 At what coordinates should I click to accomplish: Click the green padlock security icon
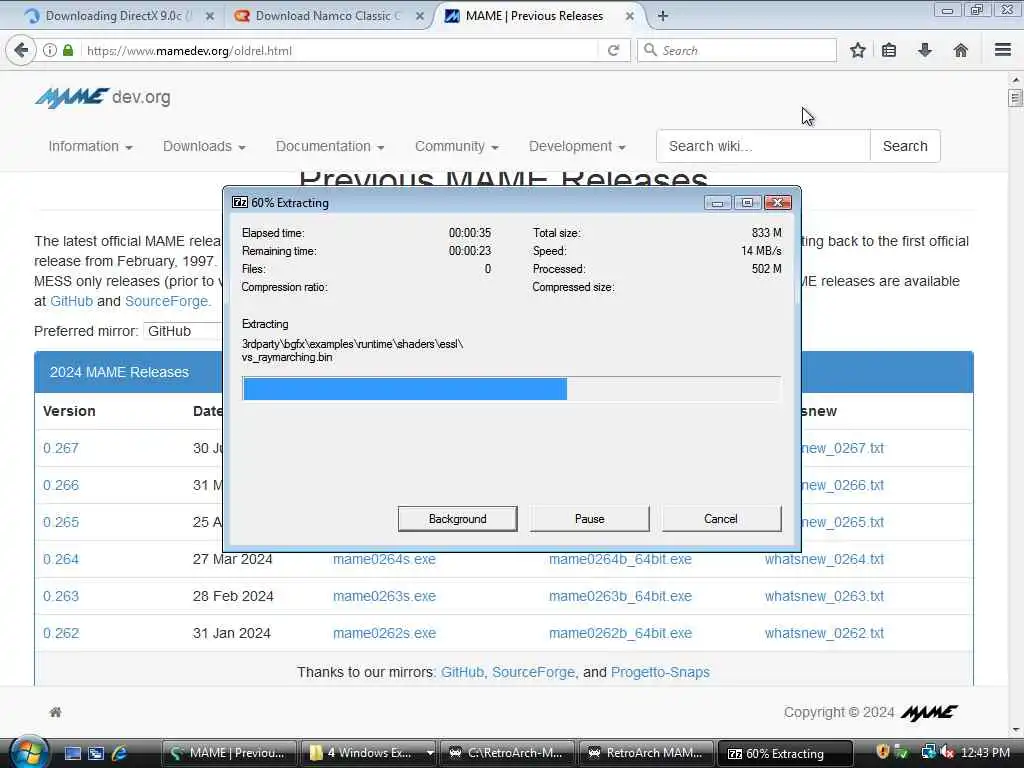pyautogui.click(x=68, y=50)
